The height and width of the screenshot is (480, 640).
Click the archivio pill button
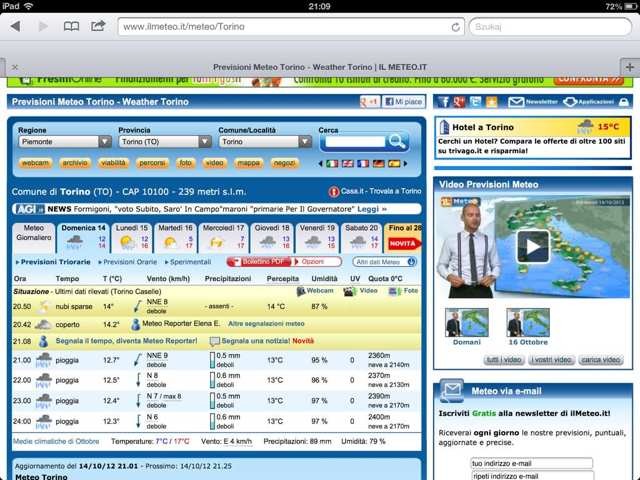[75, 163]
